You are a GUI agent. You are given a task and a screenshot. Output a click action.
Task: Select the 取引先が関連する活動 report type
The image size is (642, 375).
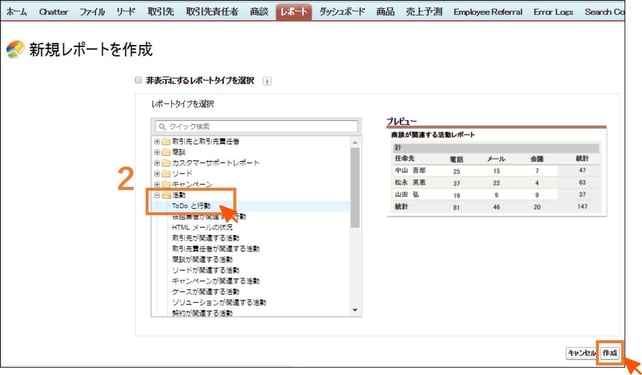click(206, 238)
